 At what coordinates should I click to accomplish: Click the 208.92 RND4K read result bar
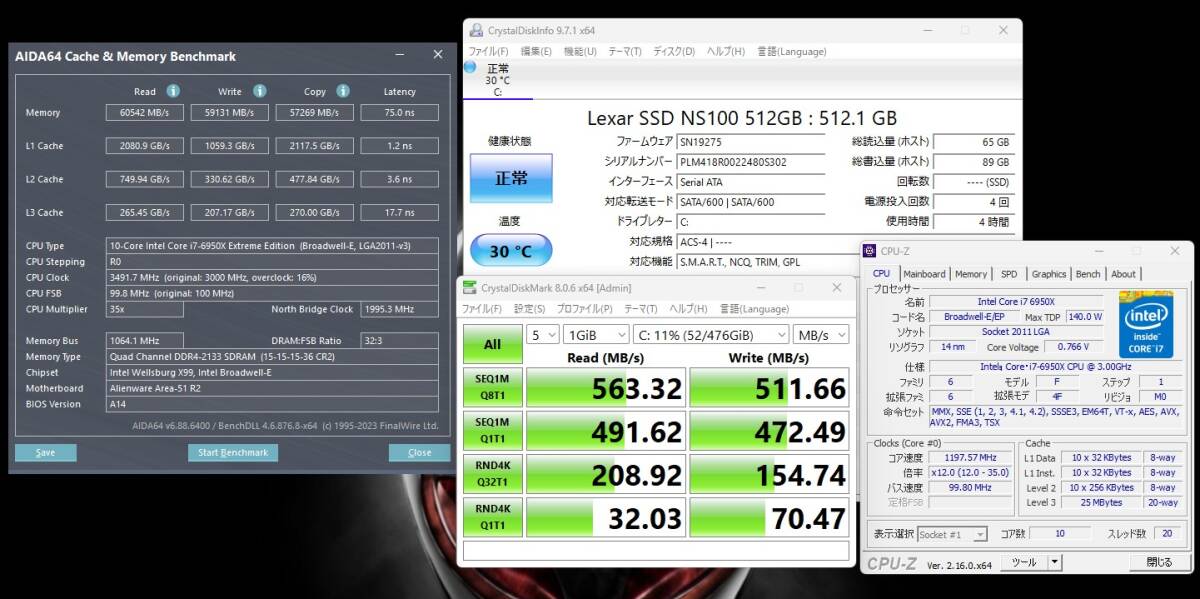click(606, 474)
